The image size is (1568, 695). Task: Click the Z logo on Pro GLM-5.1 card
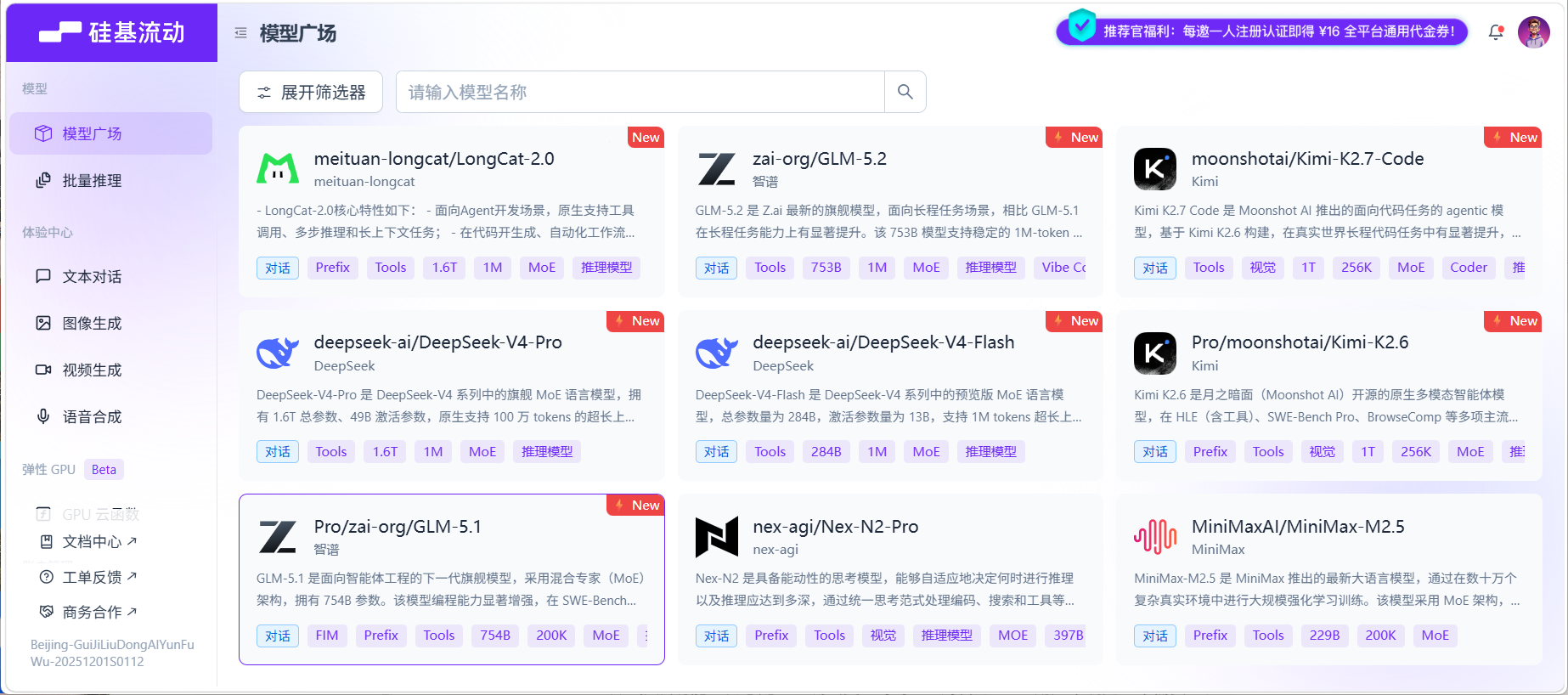coord(278,537)
